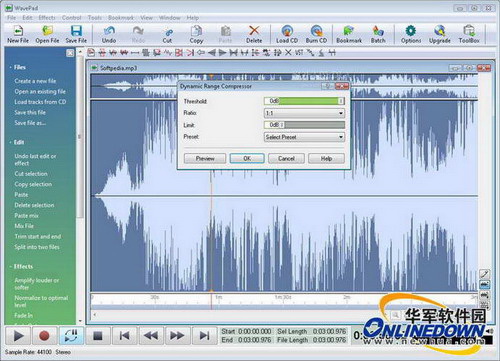The image size is (500, 361).
Task: Click the Rewind button
Action: 151,336
